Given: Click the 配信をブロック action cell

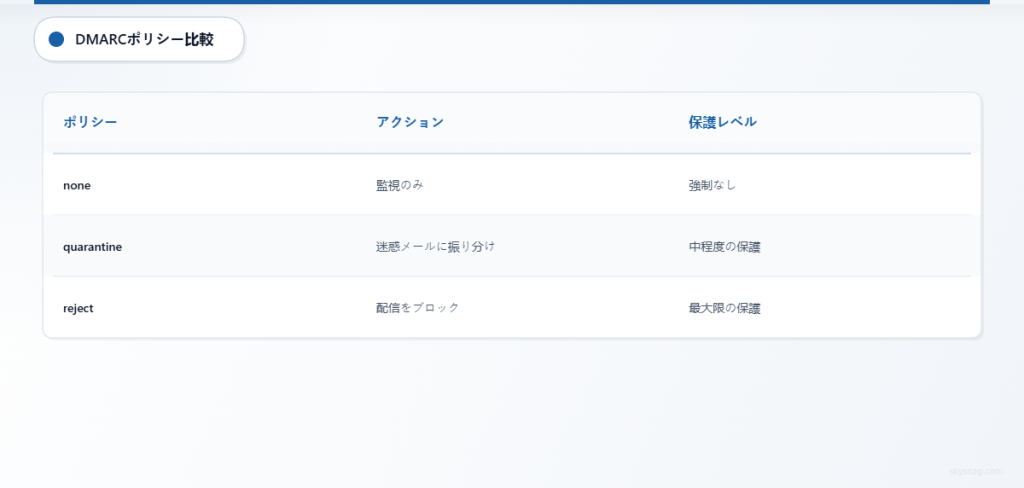Looking at the screenshot, I should pos(418,308).
